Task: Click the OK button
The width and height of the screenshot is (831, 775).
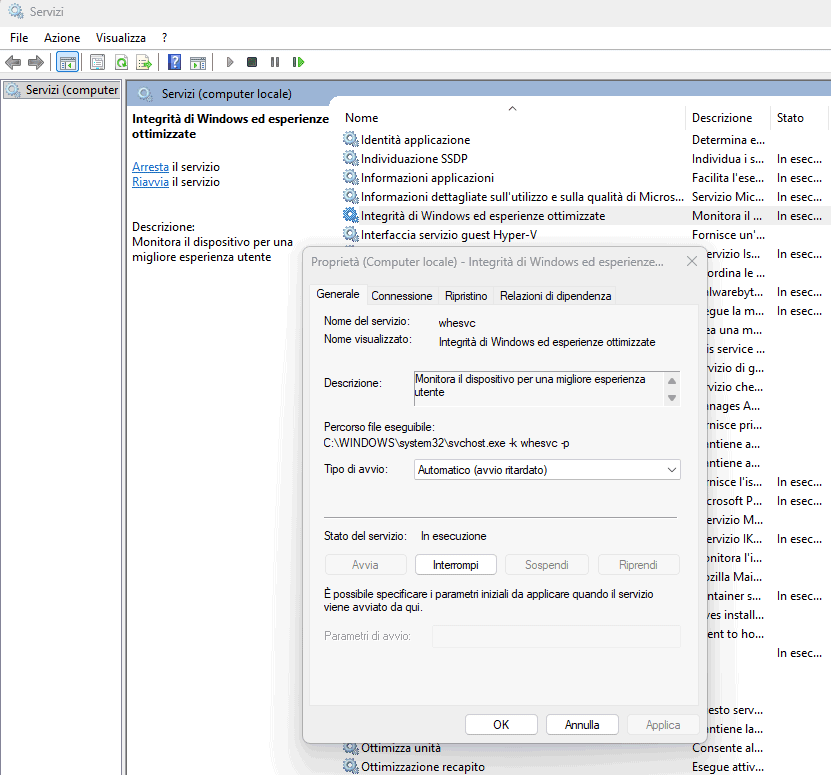Action: coord(501,725)
